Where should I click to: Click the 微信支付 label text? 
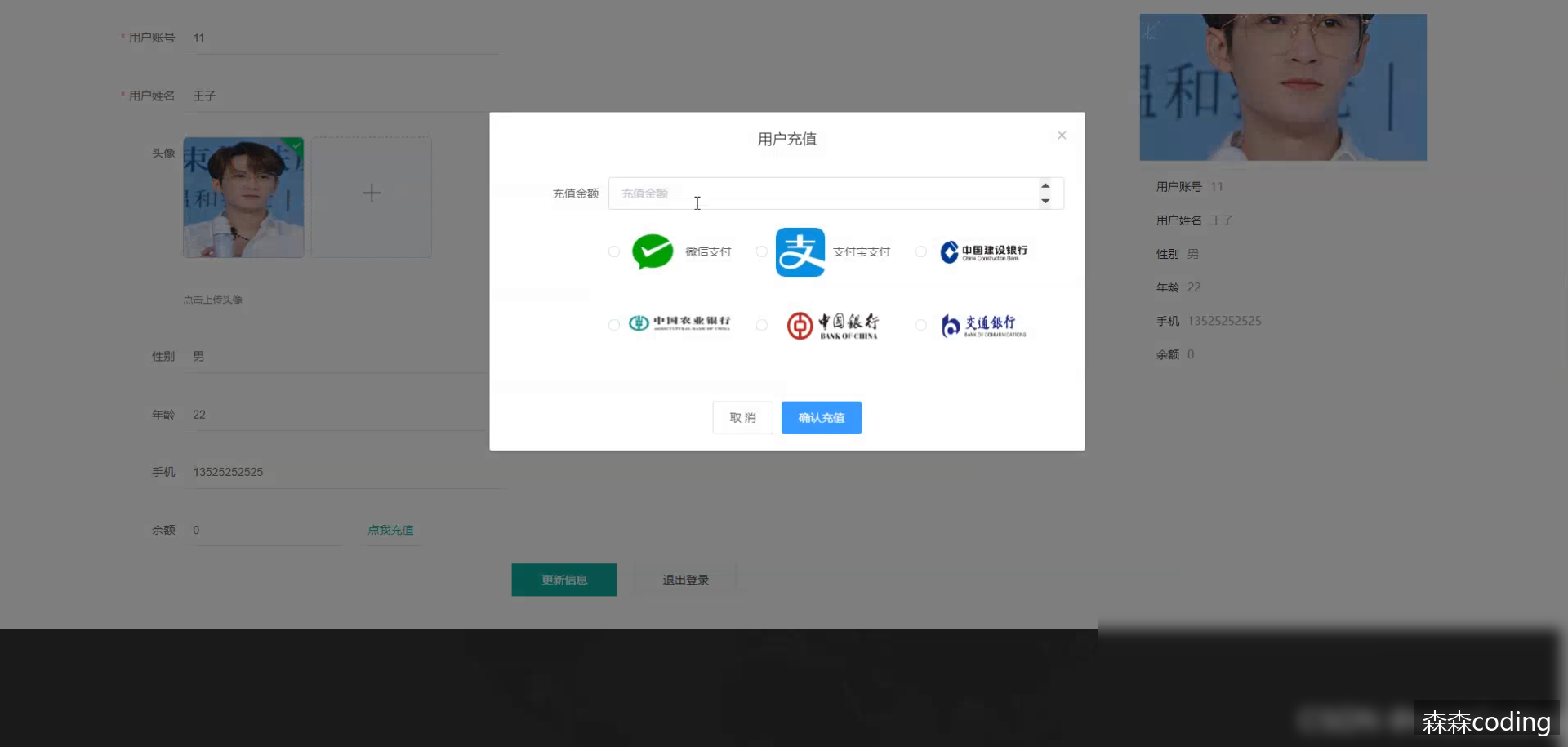[708, 251]
